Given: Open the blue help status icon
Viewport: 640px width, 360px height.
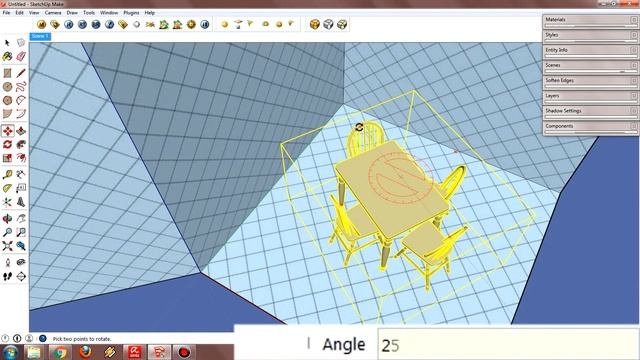Looking at the screenshot, I should click(42, 338).
